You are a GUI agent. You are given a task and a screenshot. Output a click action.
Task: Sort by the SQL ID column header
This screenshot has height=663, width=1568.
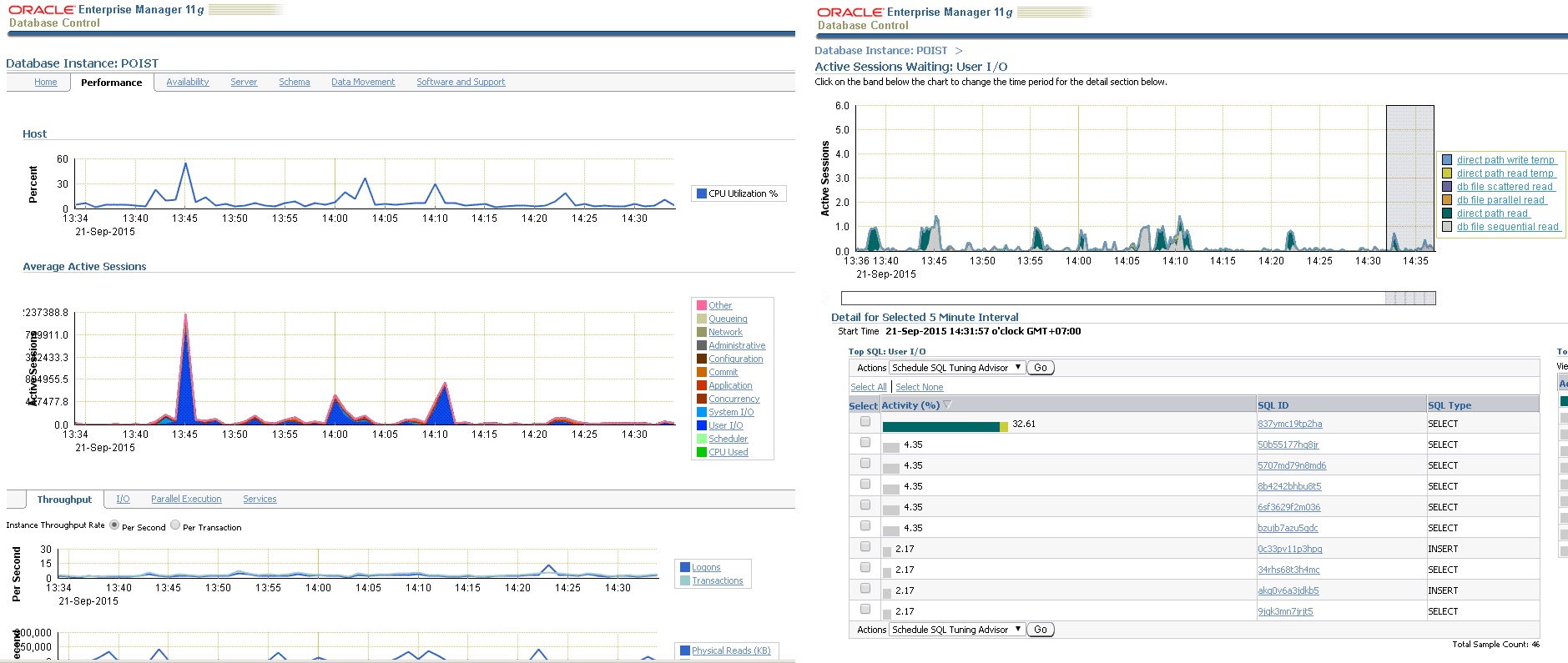pos(1273,405)
